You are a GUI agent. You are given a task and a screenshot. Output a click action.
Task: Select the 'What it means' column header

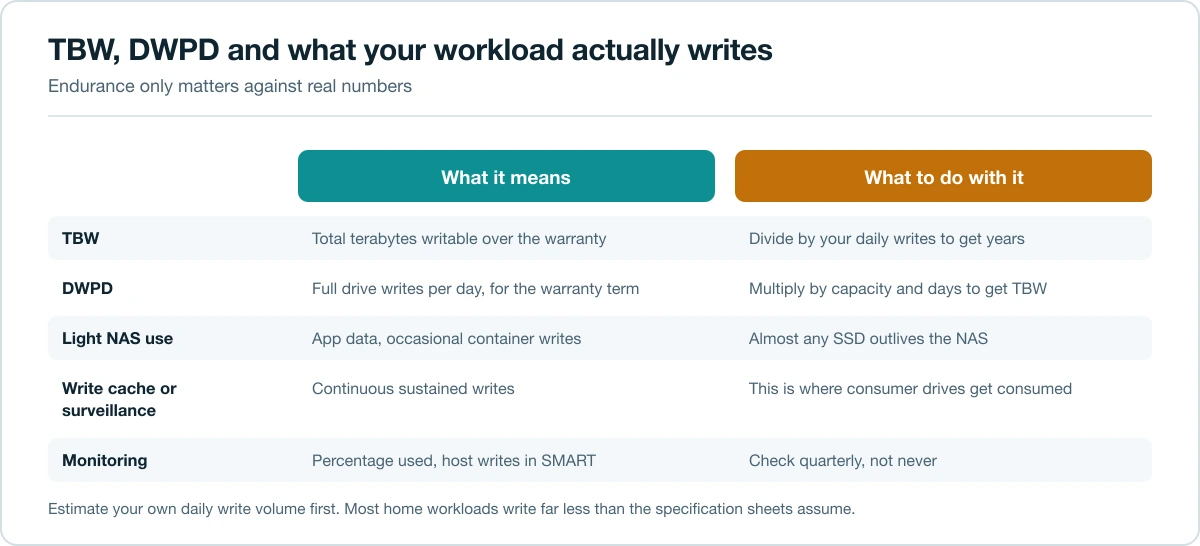pyautogui.click(x=506, y=177)
